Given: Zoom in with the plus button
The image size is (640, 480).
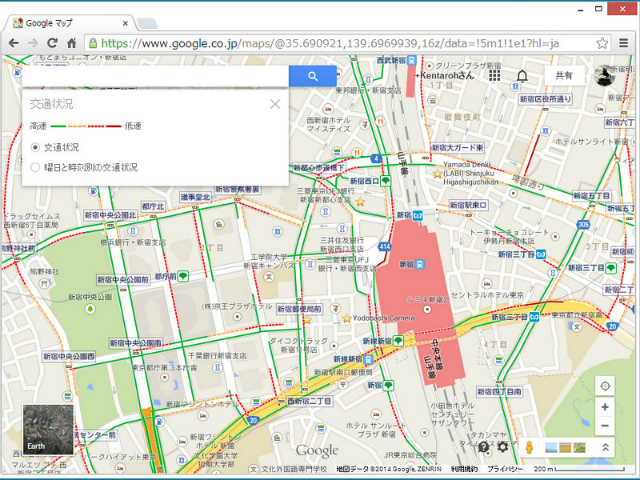Looking at the screenshot, I should coord(605,407).
